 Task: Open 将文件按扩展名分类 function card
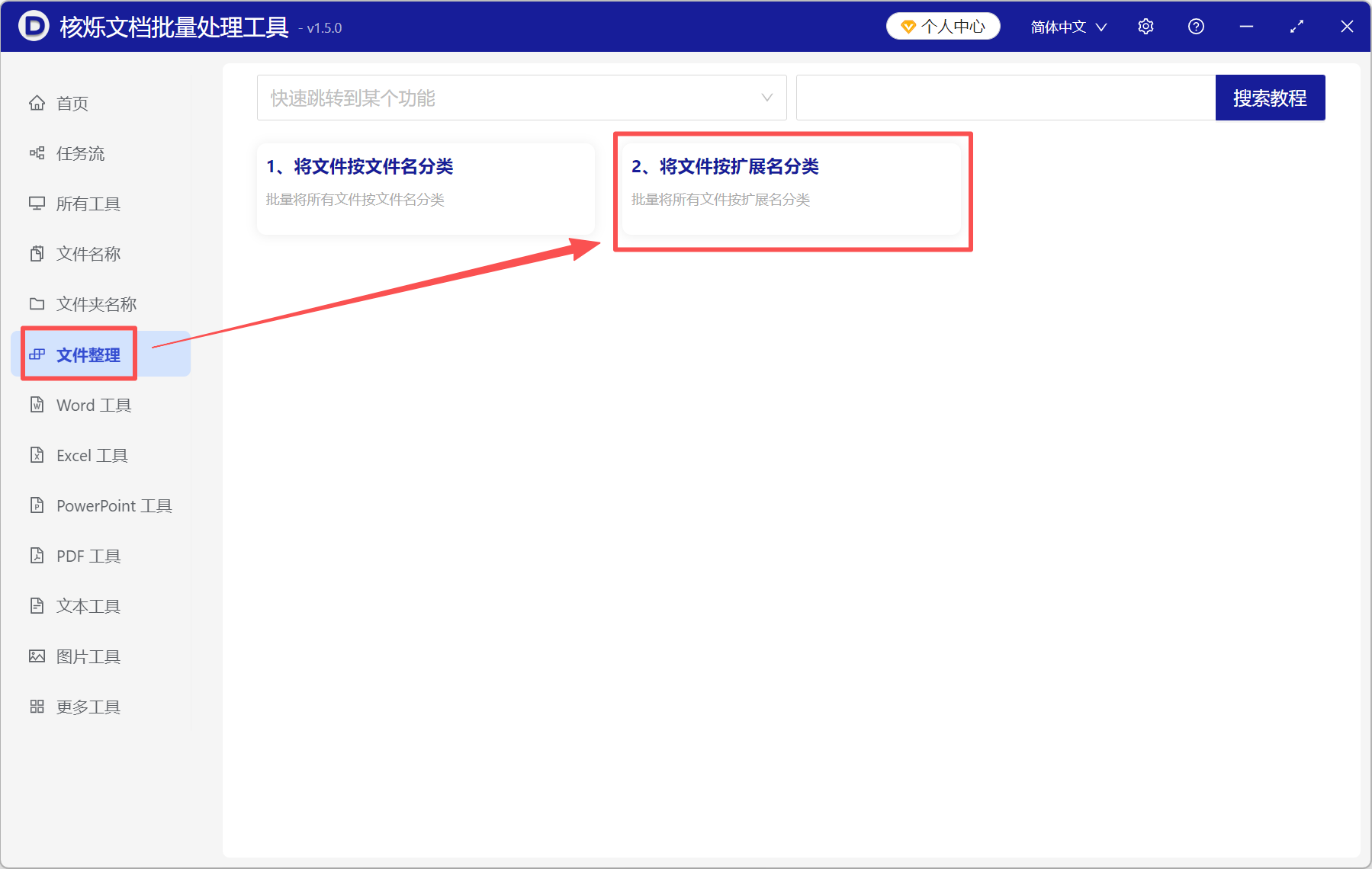pos(793,188)
